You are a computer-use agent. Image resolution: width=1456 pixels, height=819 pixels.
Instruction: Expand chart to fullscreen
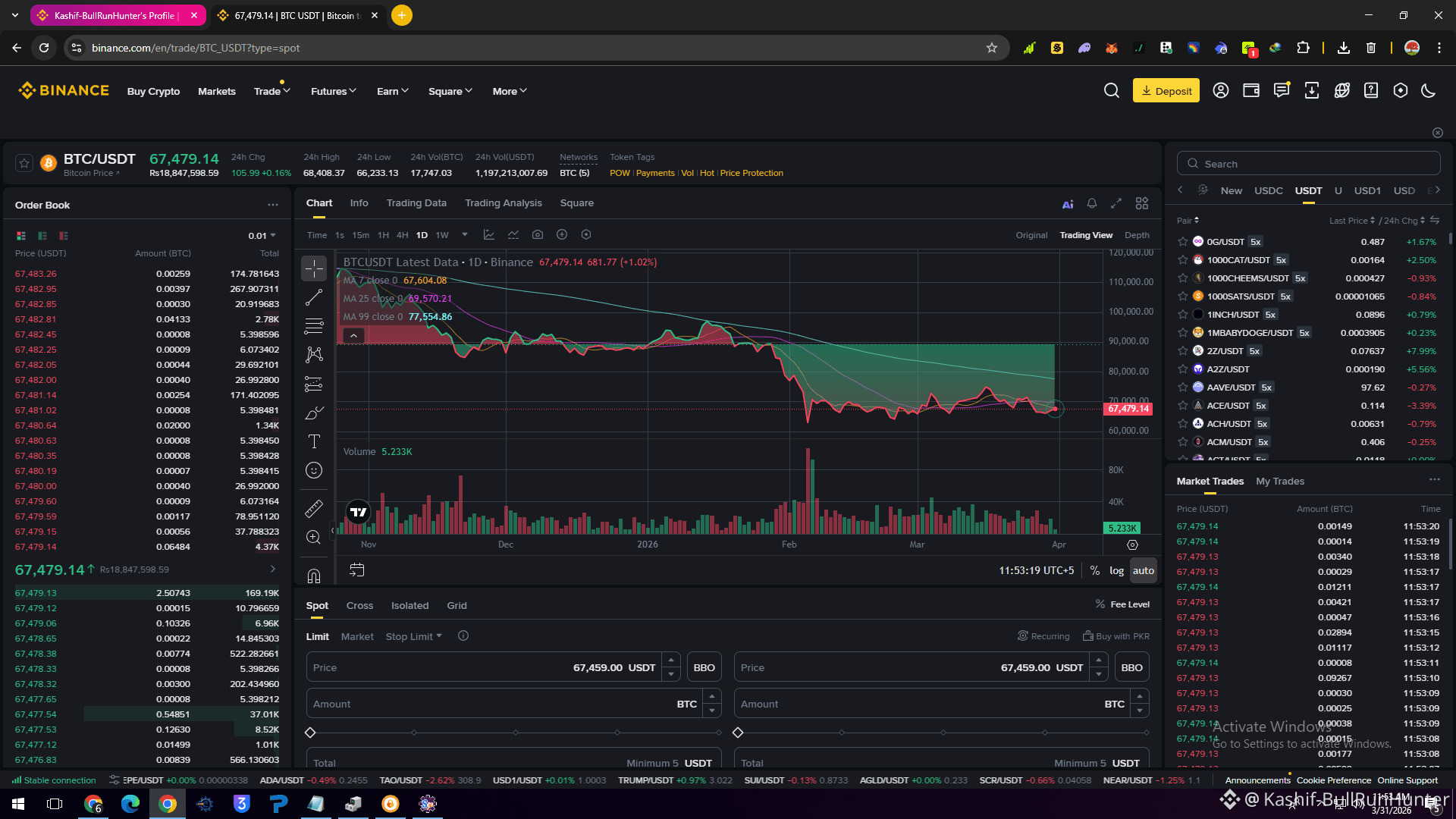pyautogui.click(x=1116, y=203)
